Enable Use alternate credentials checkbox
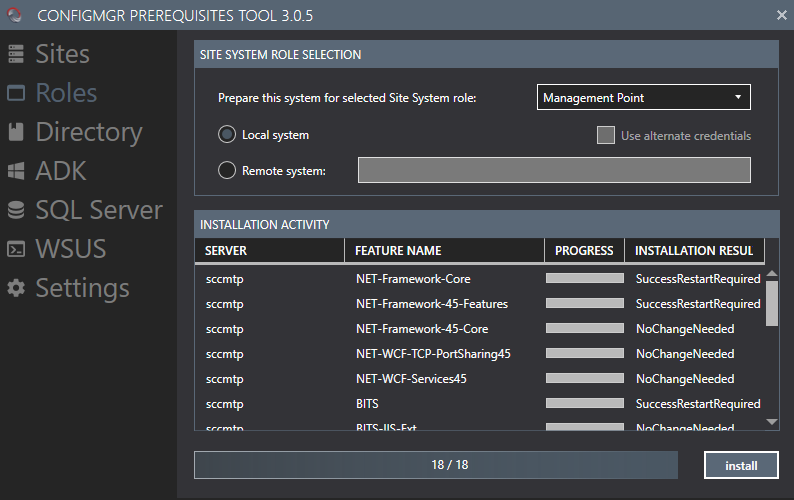 (x=606, y=135)
